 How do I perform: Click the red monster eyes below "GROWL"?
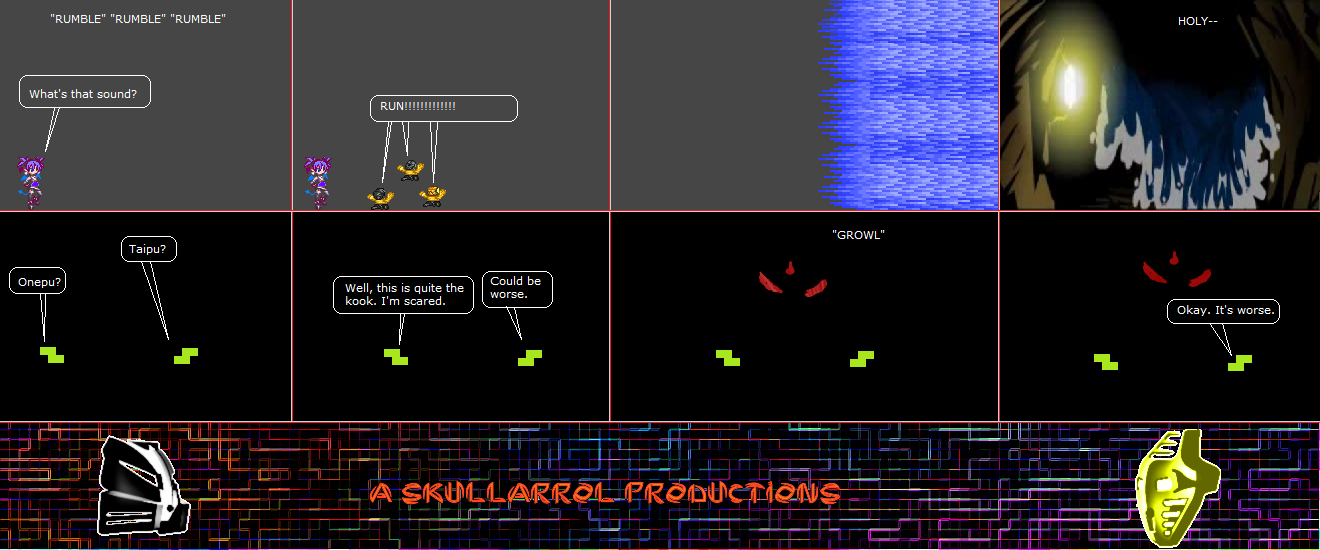pyautogui.click(x=792, y=278)
